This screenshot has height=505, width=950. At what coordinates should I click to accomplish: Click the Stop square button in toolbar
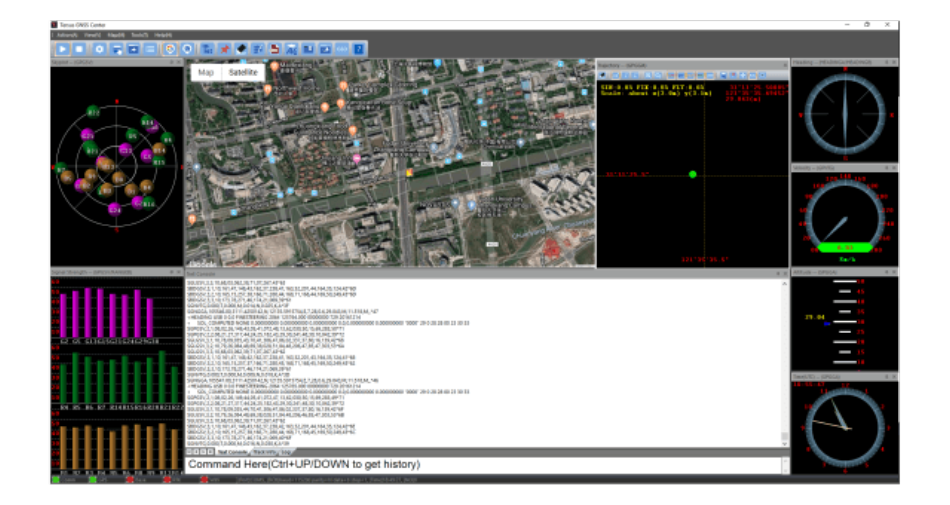coord(78,48)
